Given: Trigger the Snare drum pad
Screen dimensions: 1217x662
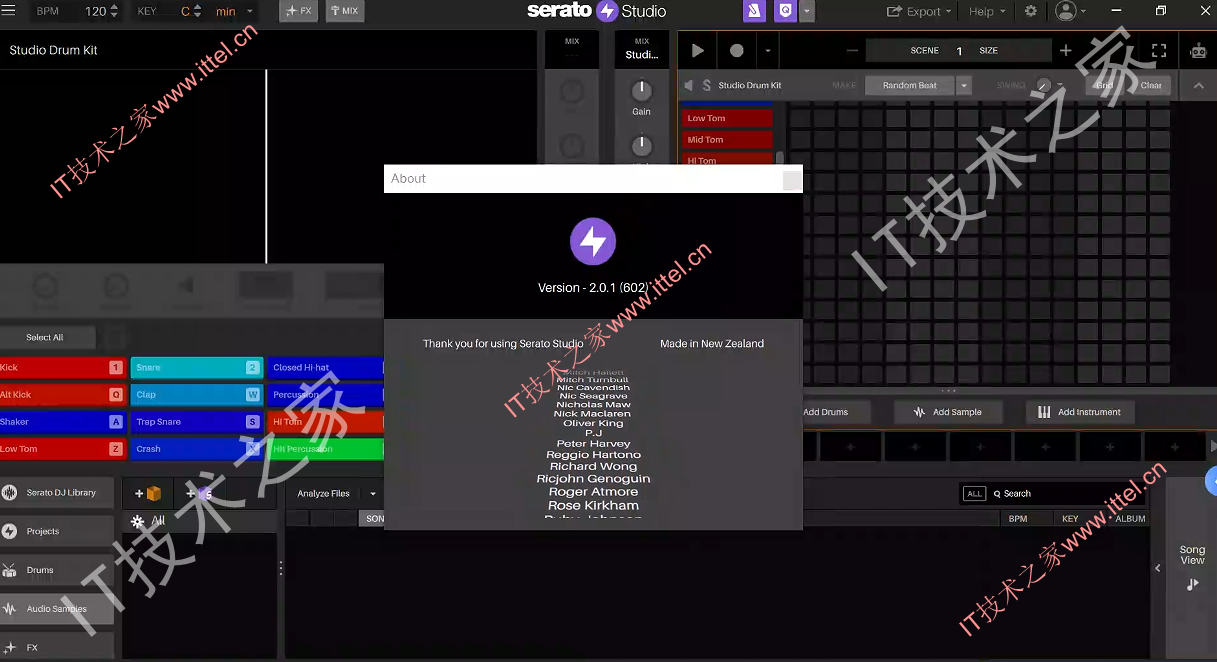Looking at the screenshot, I should point(197,367).
